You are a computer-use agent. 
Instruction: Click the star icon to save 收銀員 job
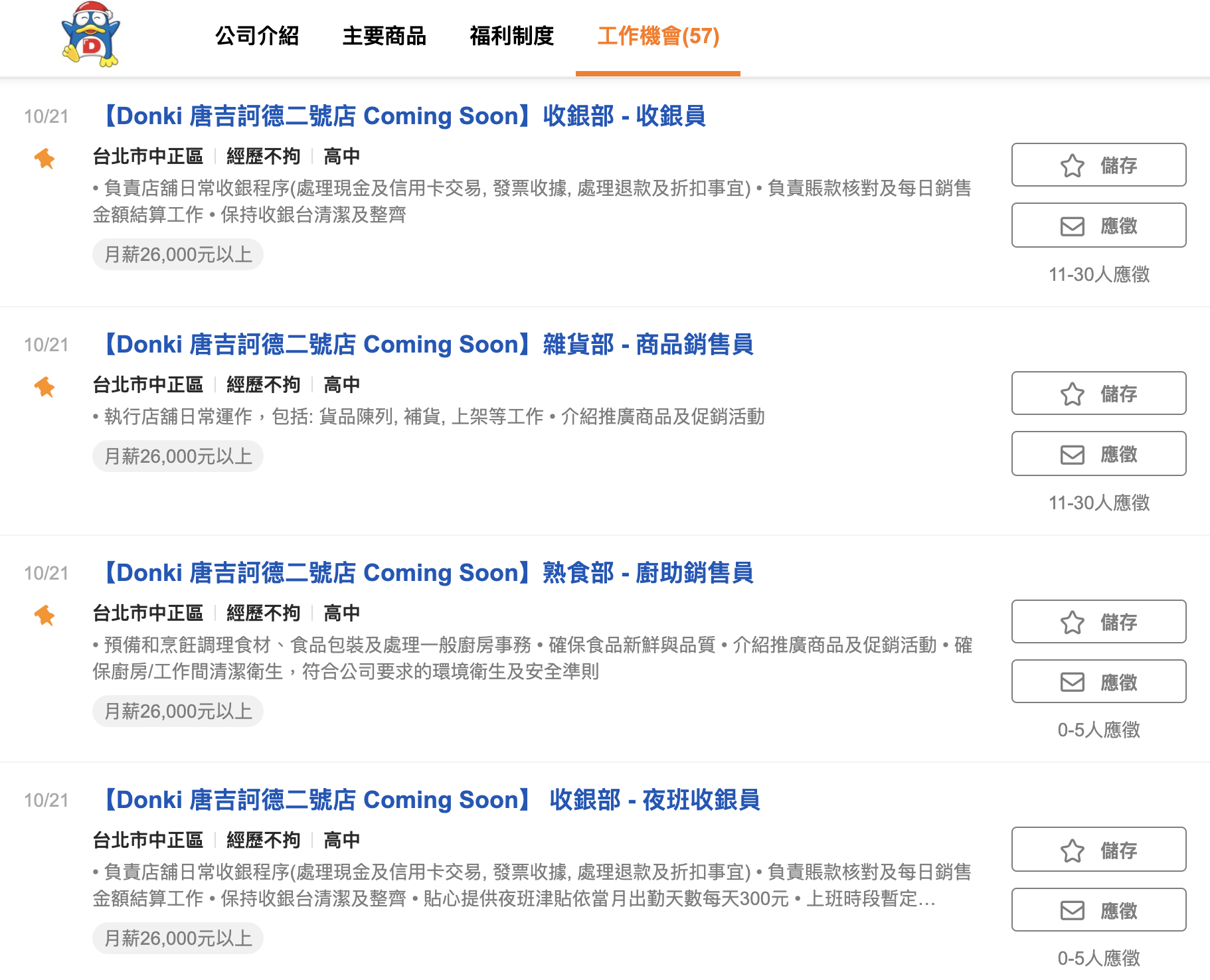[1072, 165]
